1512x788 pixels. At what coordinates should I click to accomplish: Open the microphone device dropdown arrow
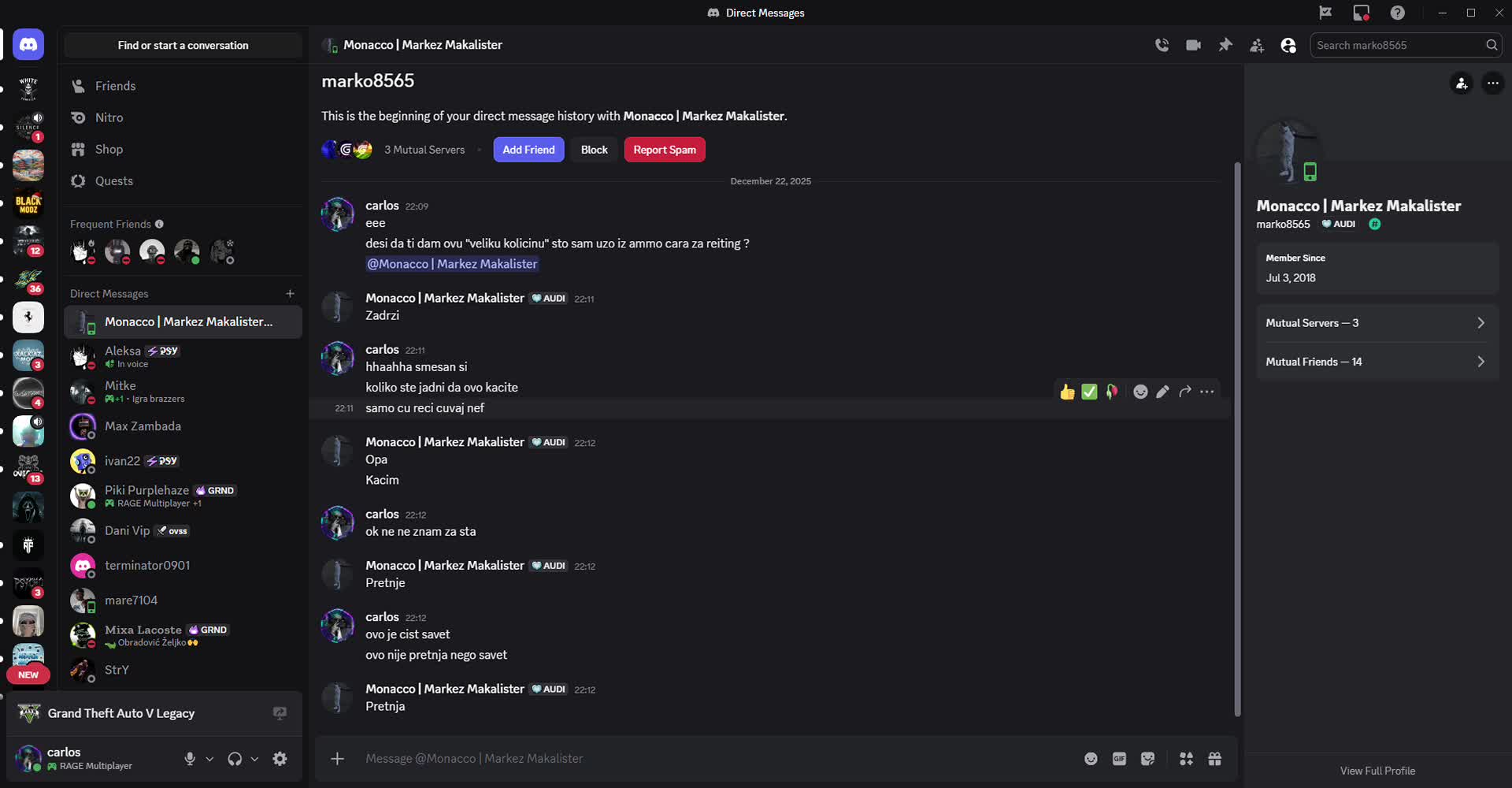(209, 759)
